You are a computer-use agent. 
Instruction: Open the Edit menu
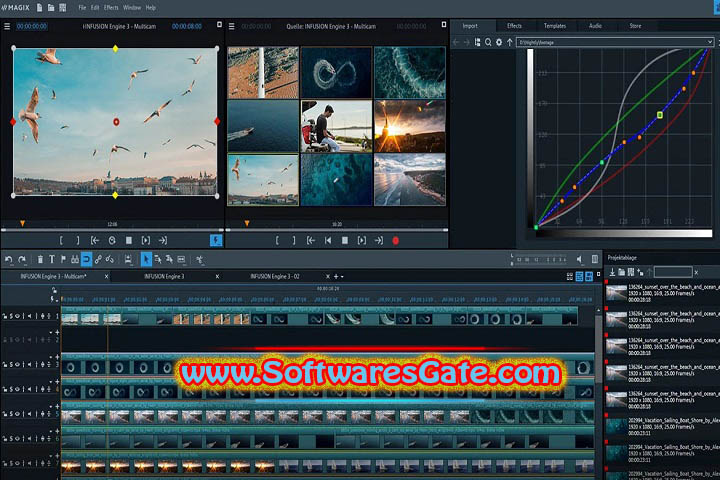tap(95, 8)
